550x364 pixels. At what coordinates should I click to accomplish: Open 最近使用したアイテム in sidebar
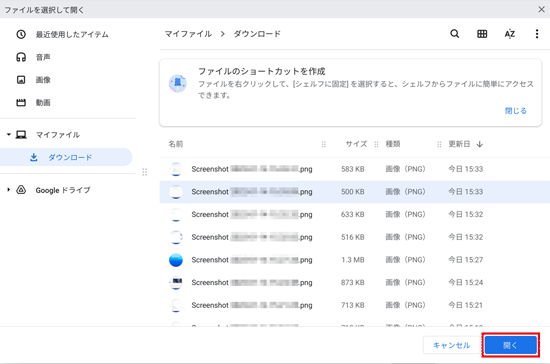72,34
